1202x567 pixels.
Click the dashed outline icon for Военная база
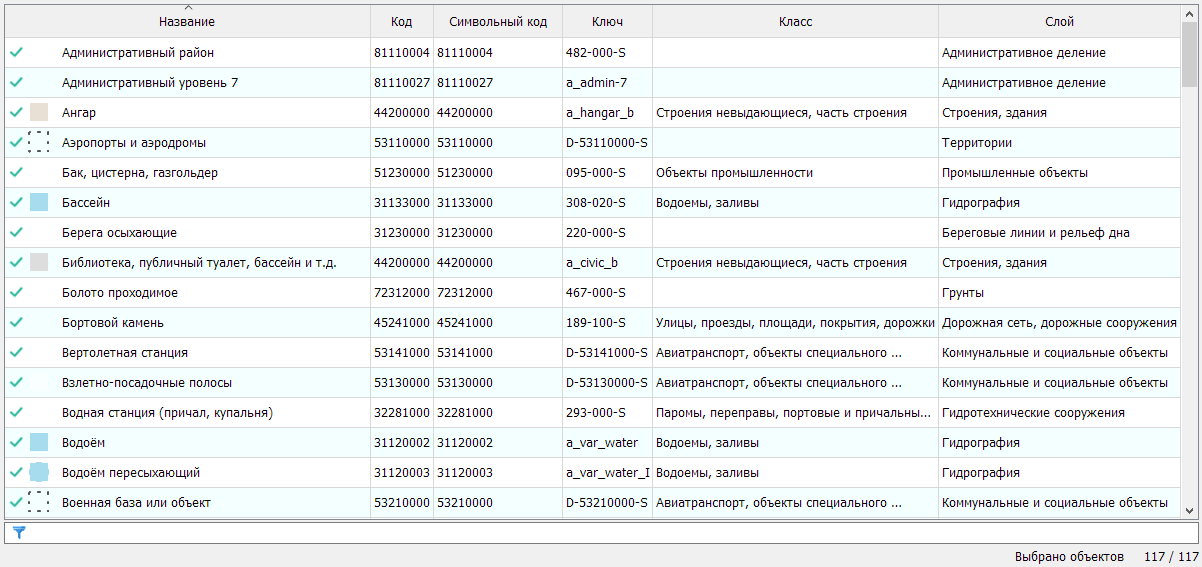pos(39,503)
